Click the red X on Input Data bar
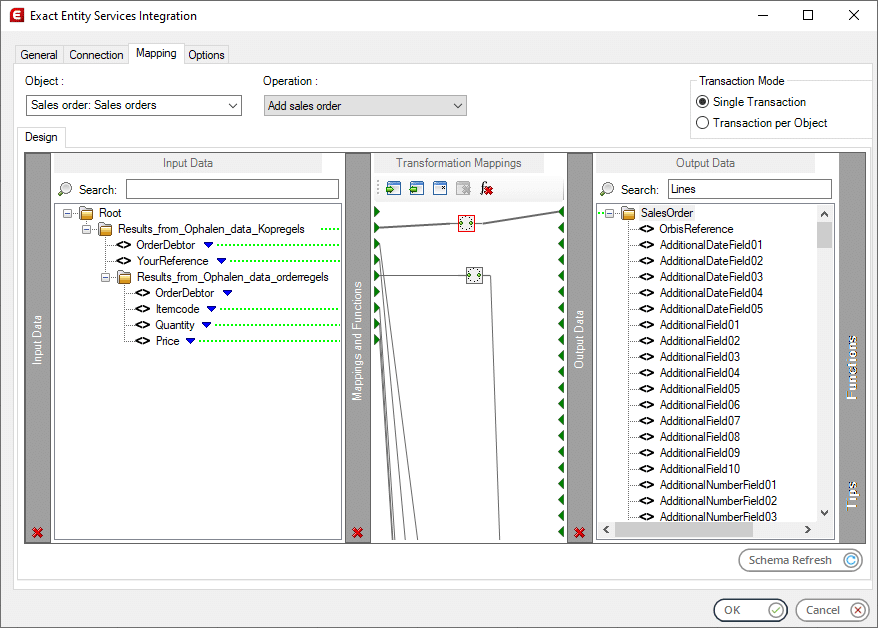This screenshot has height=628, width=878. point(38,532)
